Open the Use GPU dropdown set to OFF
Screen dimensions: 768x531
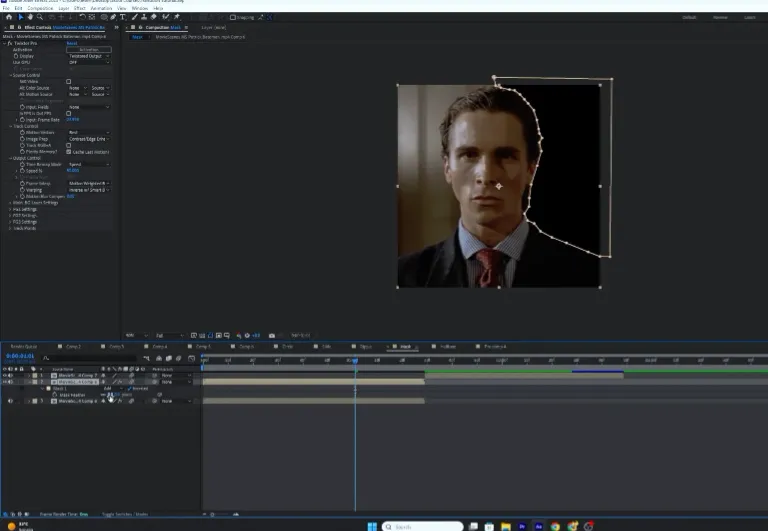coord(89,62)
